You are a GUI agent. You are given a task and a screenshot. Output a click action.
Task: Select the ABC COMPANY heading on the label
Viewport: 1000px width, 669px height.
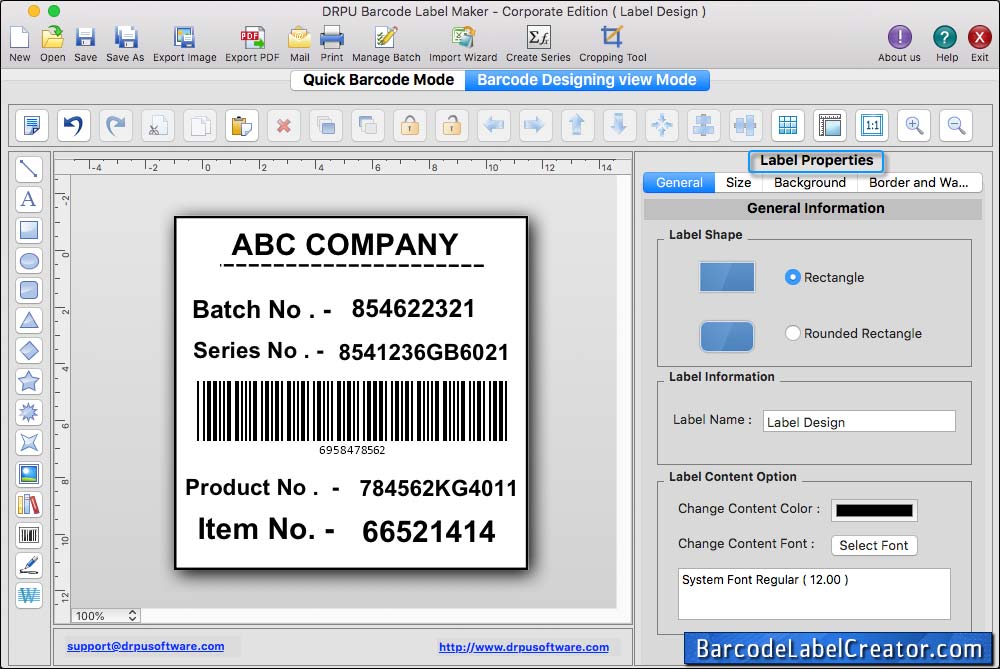[x=344, y=244]
